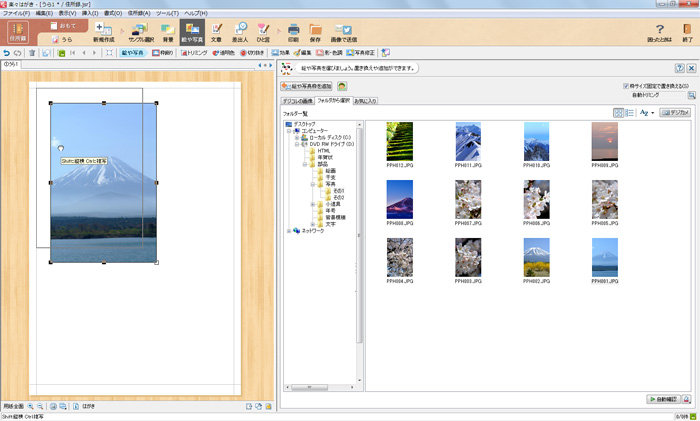
Task: Open 困ったときは help icon
Action: tap(660, 32)
